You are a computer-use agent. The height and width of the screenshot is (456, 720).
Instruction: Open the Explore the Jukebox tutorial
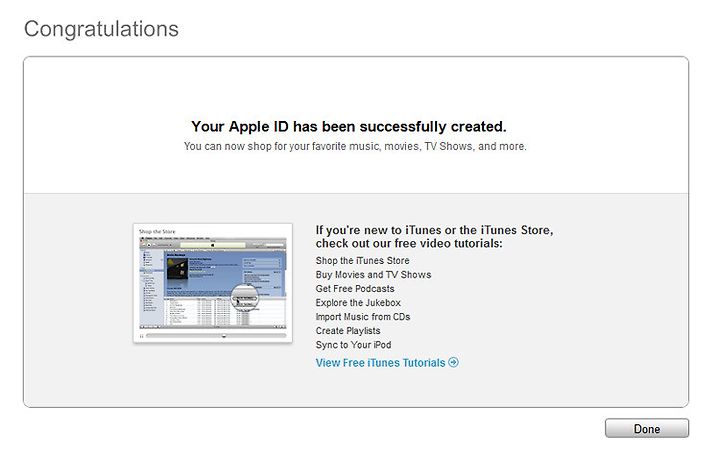(x=358, y=303)
